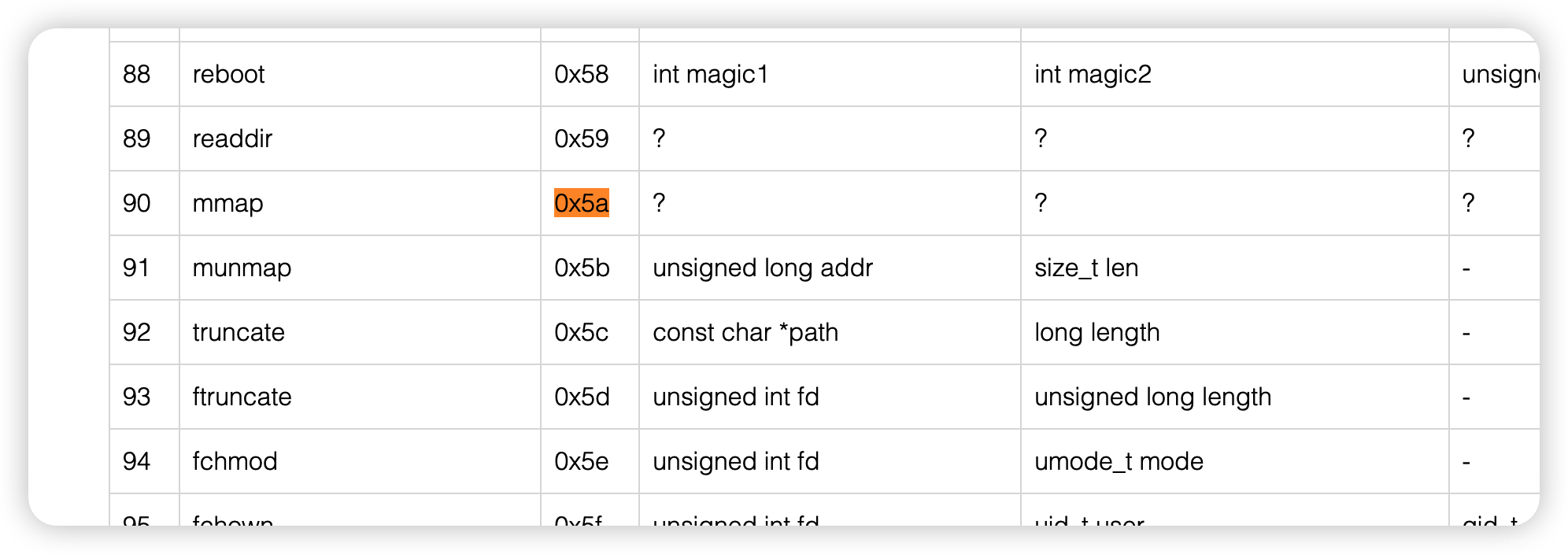Click the 0x58 hex value

coord(581,74)
